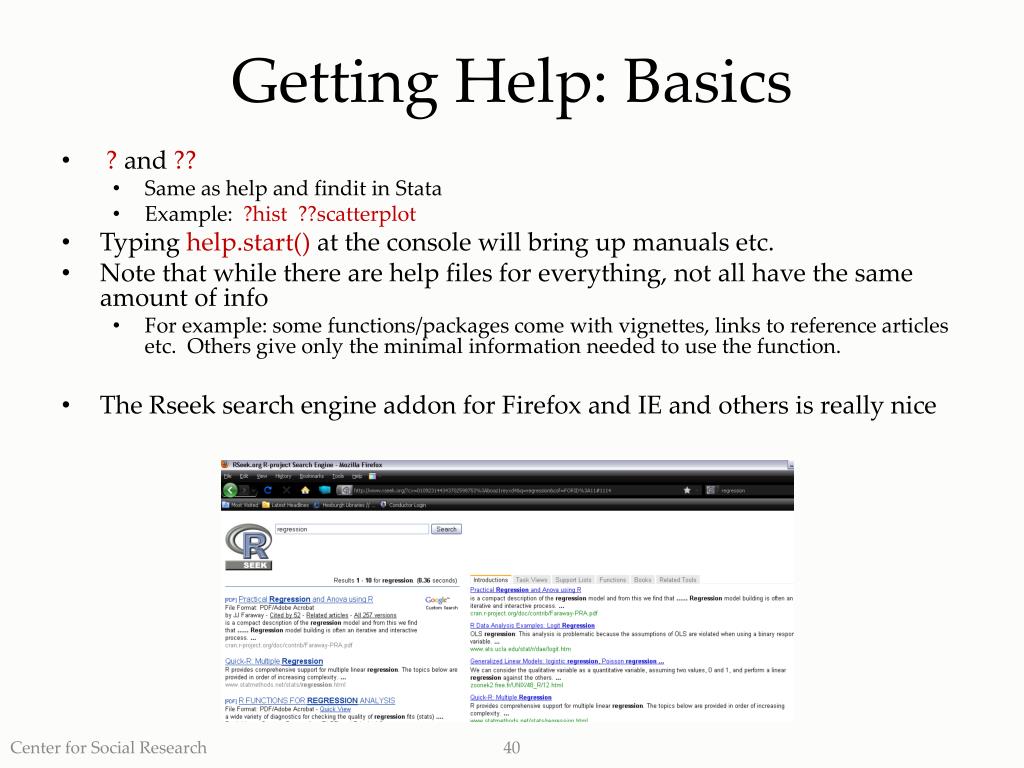Click Results 1 - 10 for regression text
1024x768 pixels.
[395, 580]
